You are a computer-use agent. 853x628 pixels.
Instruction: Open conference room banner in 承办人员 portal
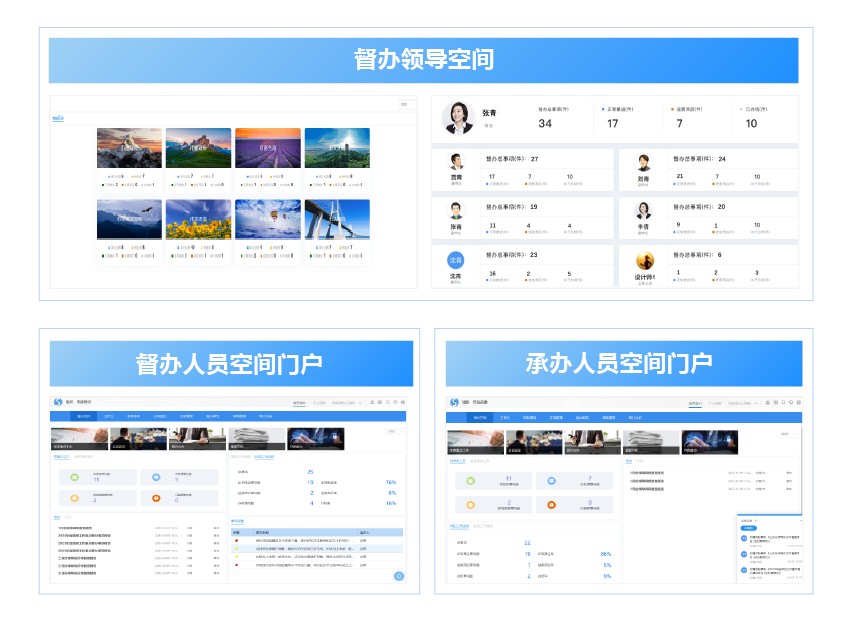pos(534,442)
